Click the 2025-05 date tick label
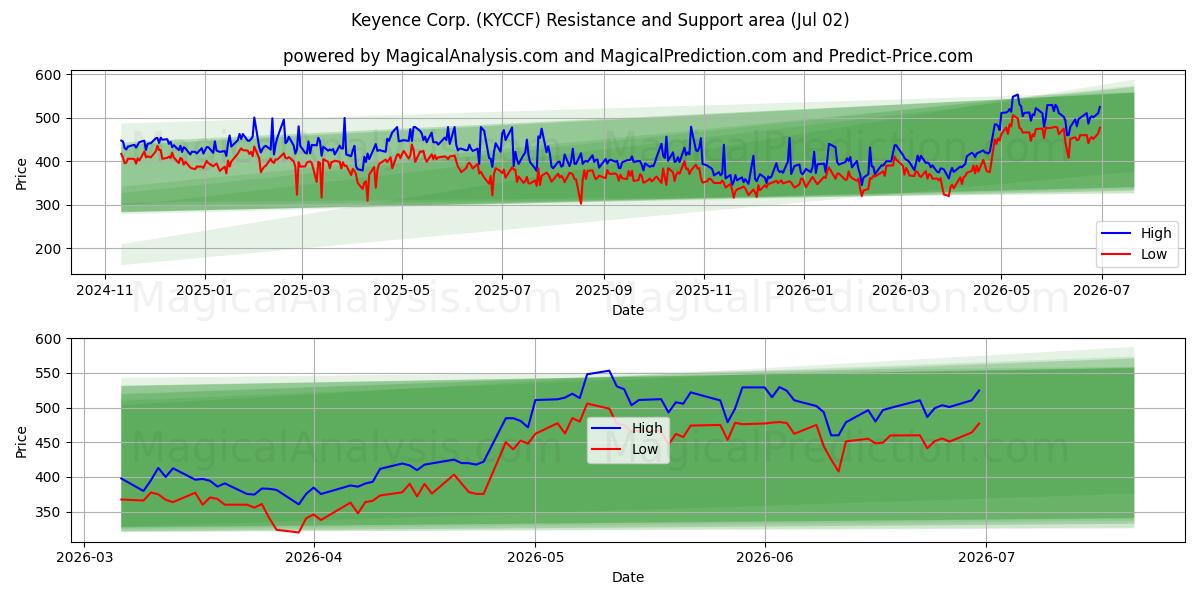The image size is (1200, 600). coord(402,292)
